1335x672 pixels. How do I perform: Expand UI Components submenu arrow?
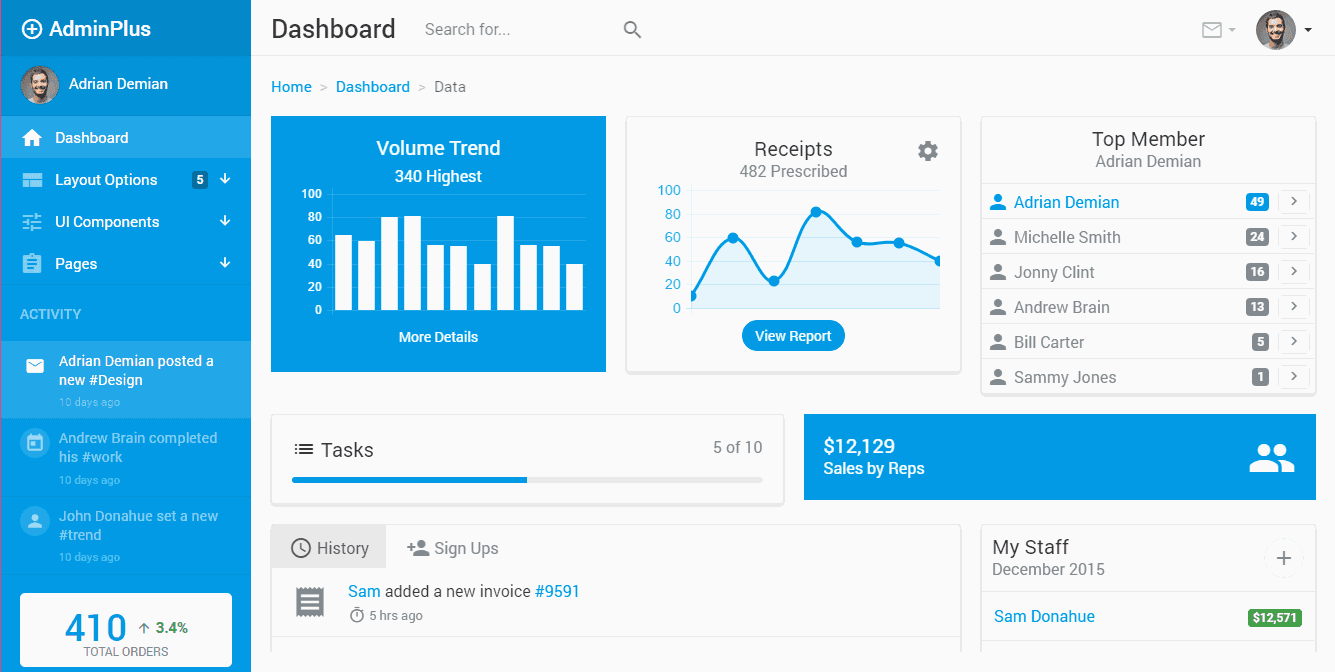pos(225,221)
